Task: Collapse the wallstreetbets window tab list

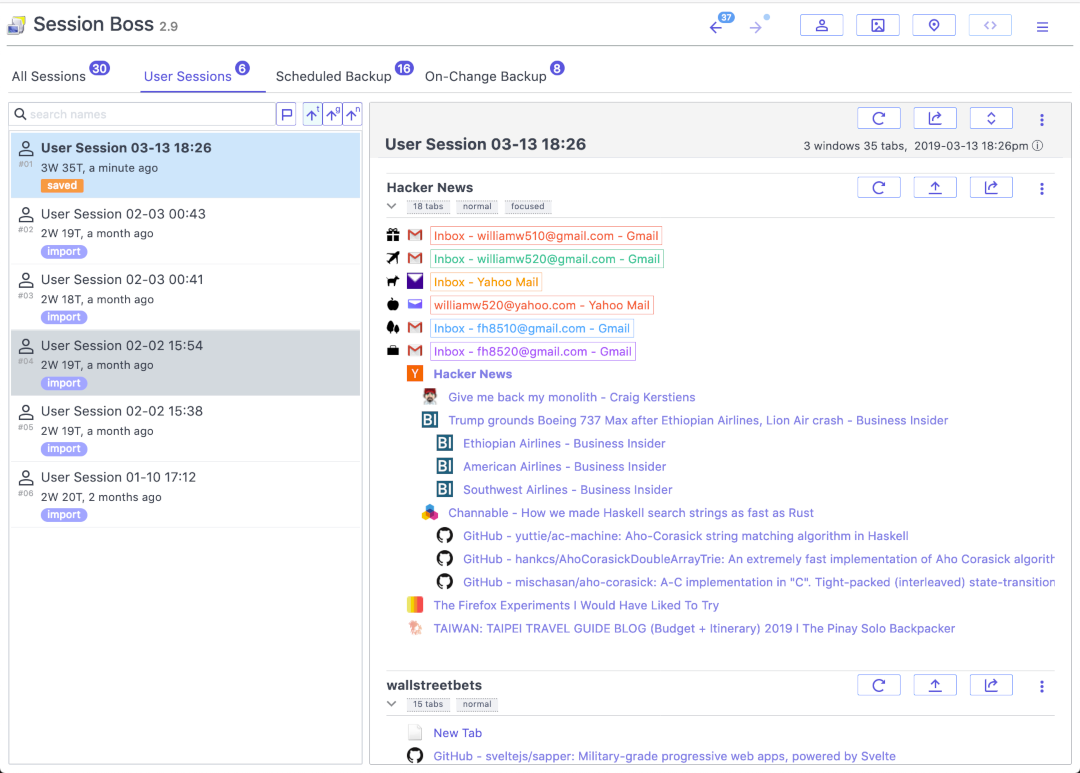Action: pyautogui.click(x=392, y=704)
